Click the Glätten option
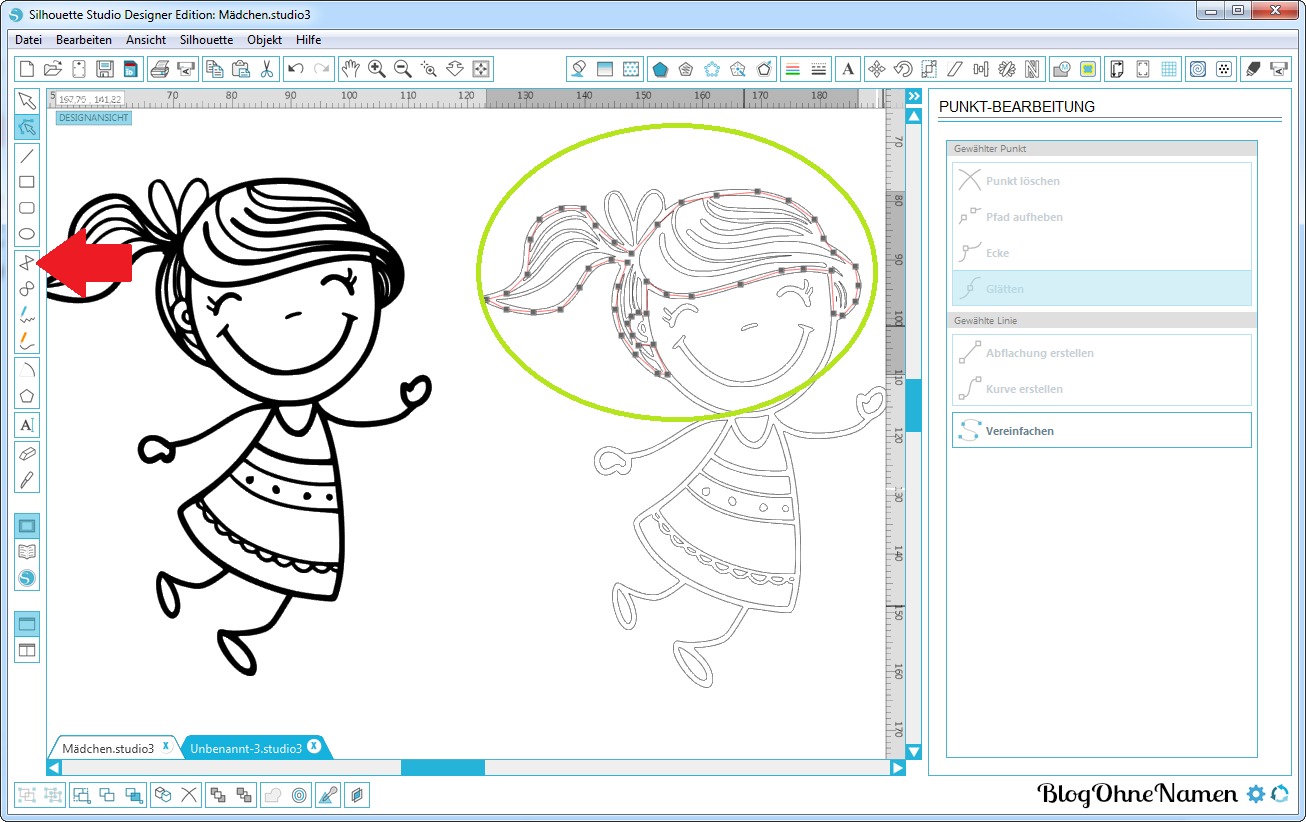1306x822 pixels. [x=1101, y=289]
